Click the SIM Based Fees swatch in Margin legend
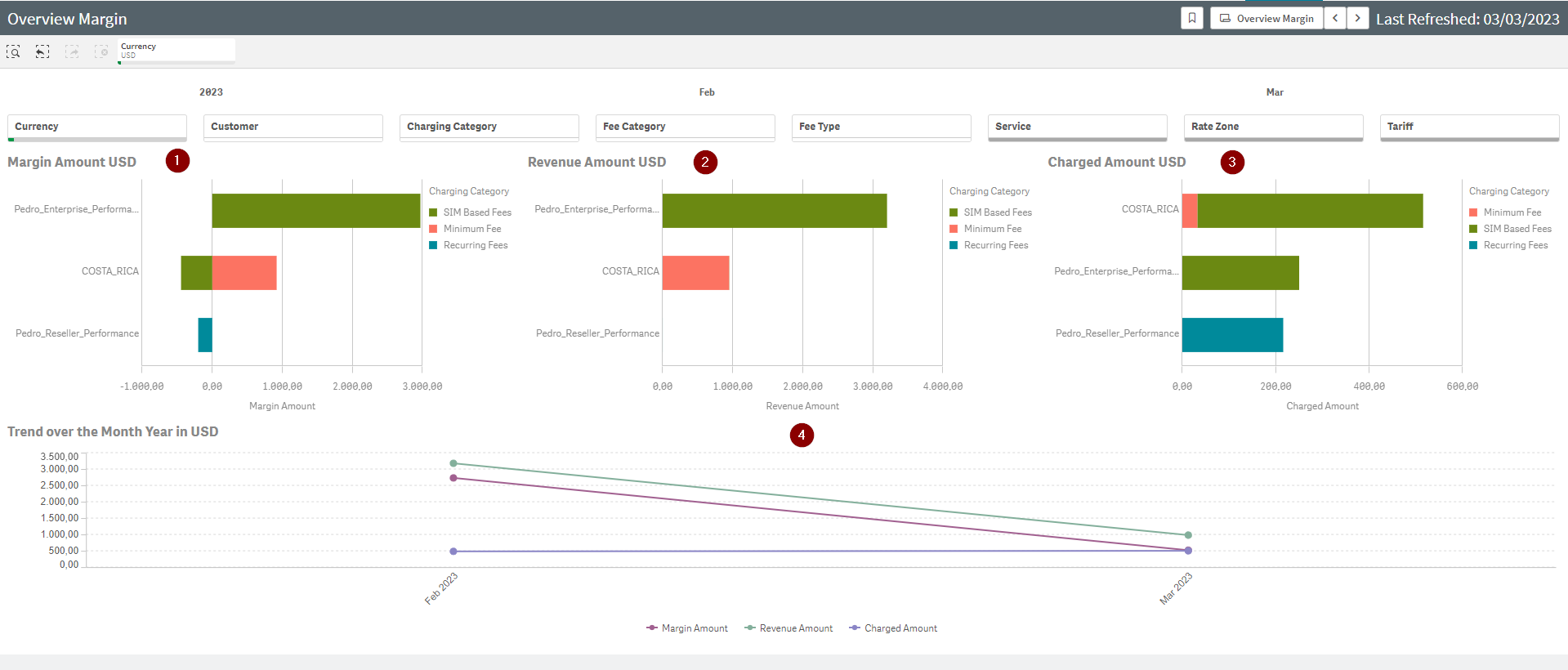 point(434,212)
